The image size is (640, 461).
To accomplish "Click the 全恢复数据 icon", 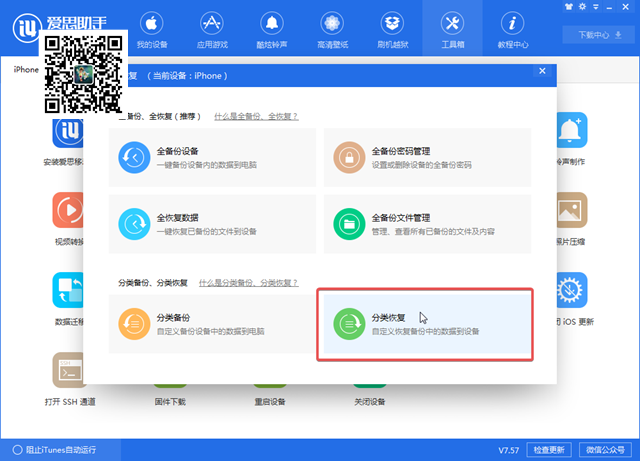I will [134, 224].
